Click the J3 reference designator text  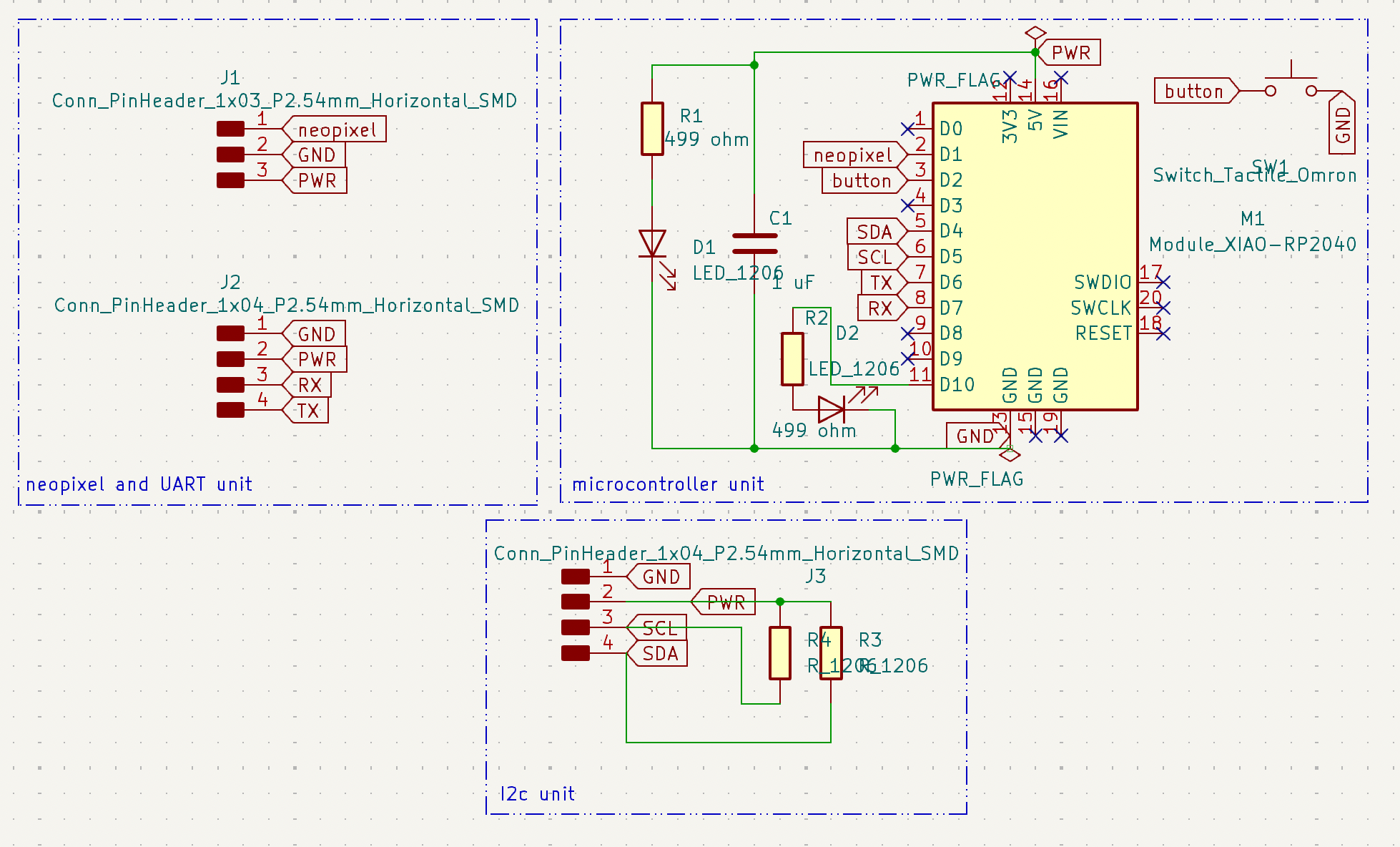click(816, 576)
